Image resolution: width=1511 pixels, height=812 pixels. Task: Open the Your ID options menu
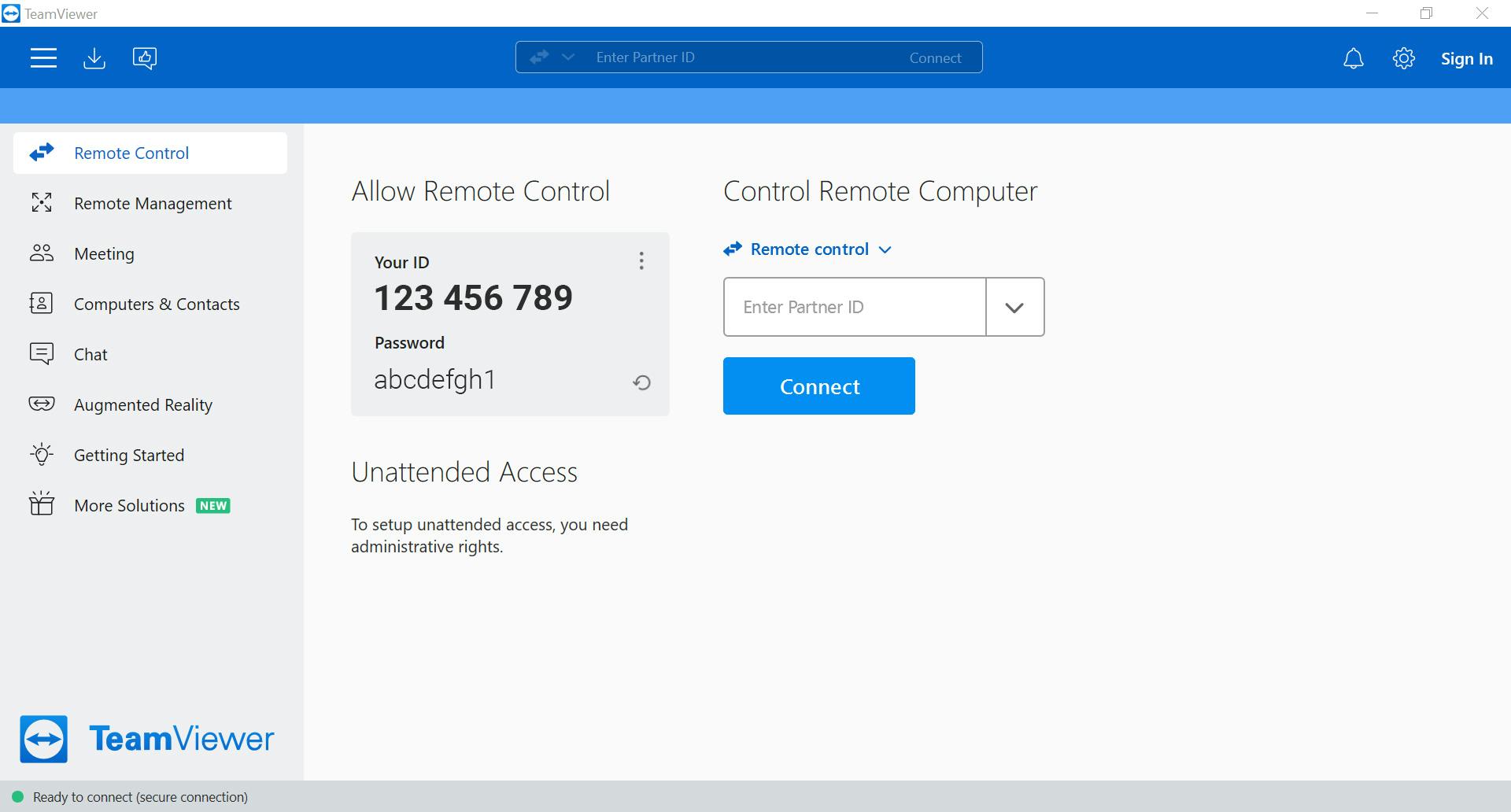[x=641, y=260]
